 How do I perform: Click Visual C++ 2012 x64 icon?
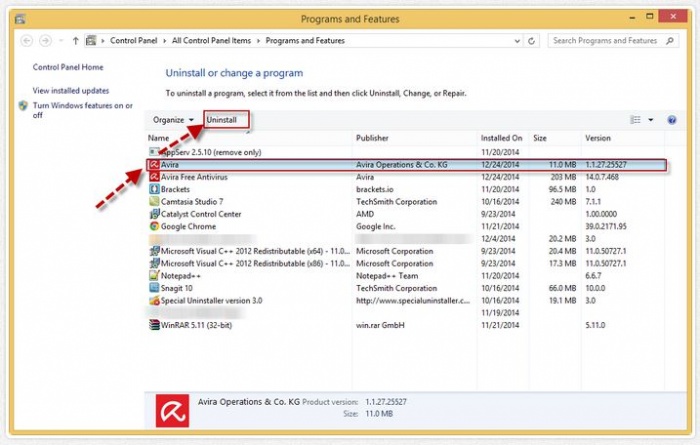point(154,251)
